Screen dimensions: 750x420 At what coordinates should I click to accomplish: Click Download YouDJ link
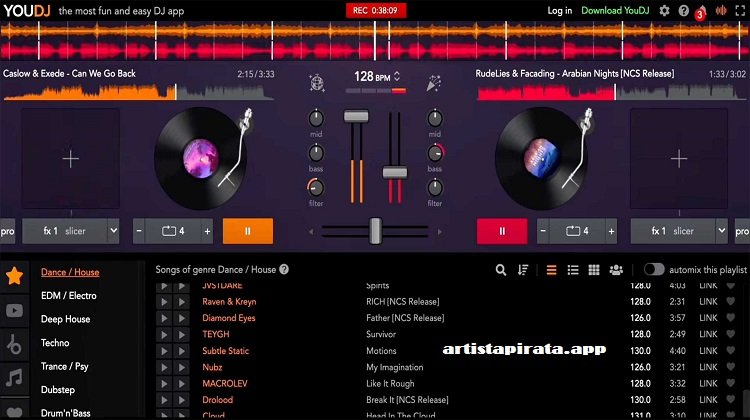pos(615,11)
